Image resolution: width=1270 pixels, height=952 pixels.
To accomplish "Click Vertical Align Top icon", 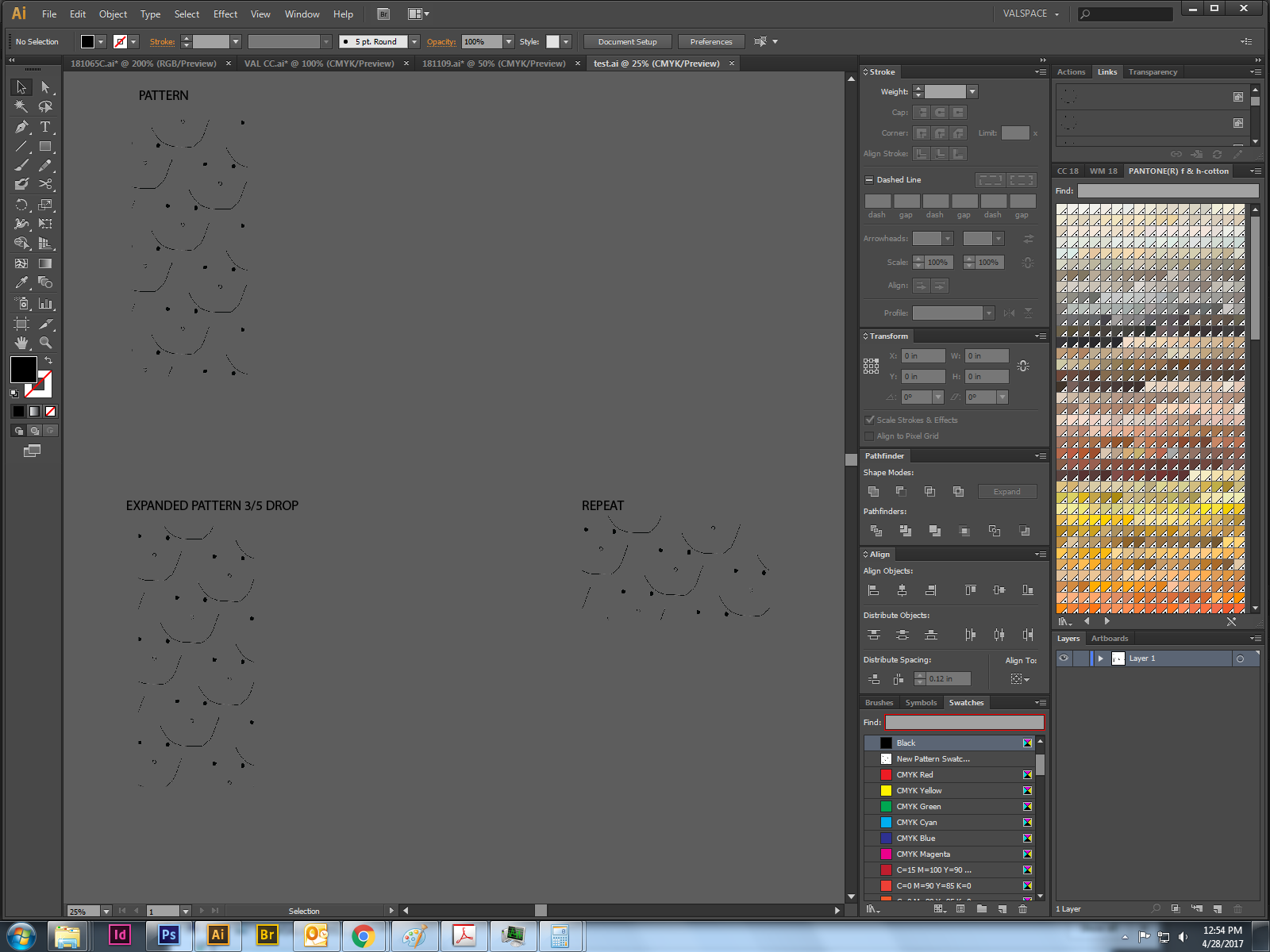I will (x=970, y=590).
